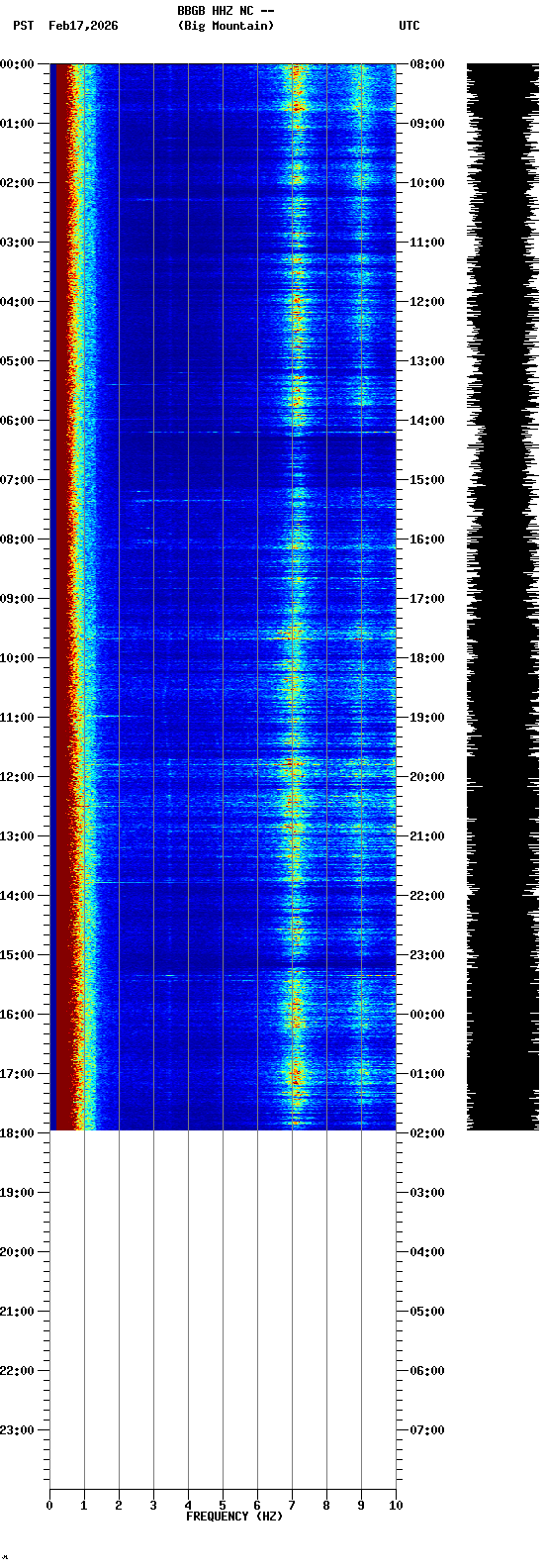The image size is (546, 1568).
Task: Click UTC time label 16:00 on right axis
Action: tap(427, 539)
